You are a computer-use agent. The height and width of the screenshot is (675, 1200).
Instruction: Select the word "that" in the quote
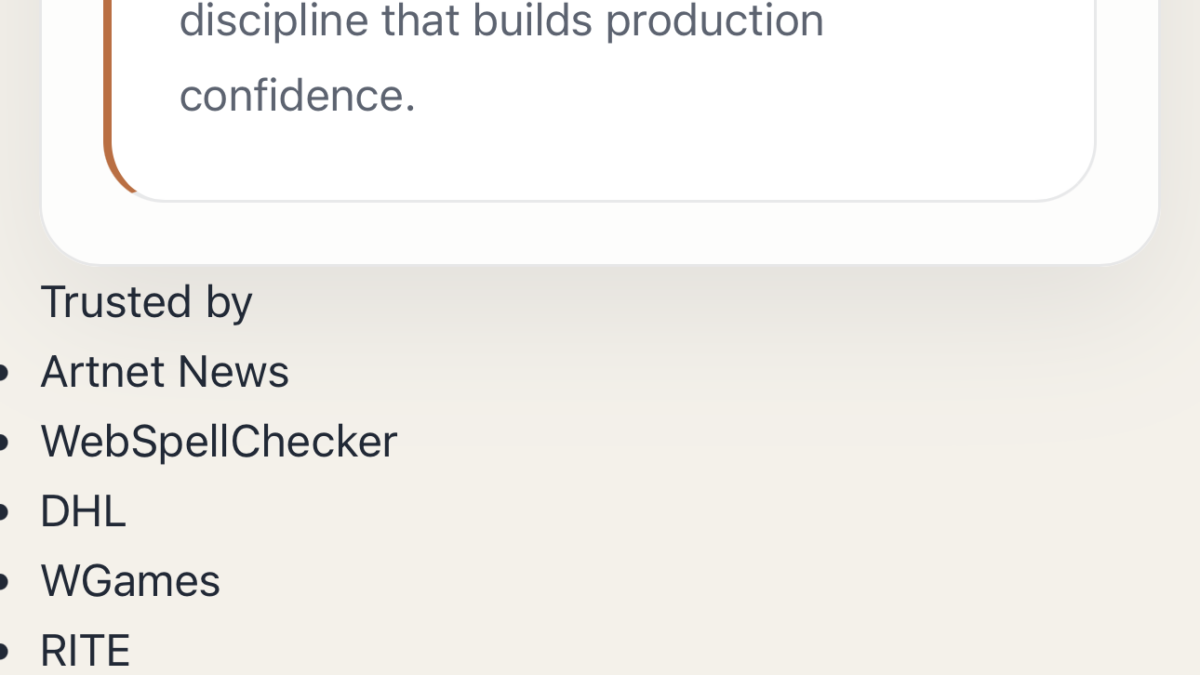click(x=421, y=21)
